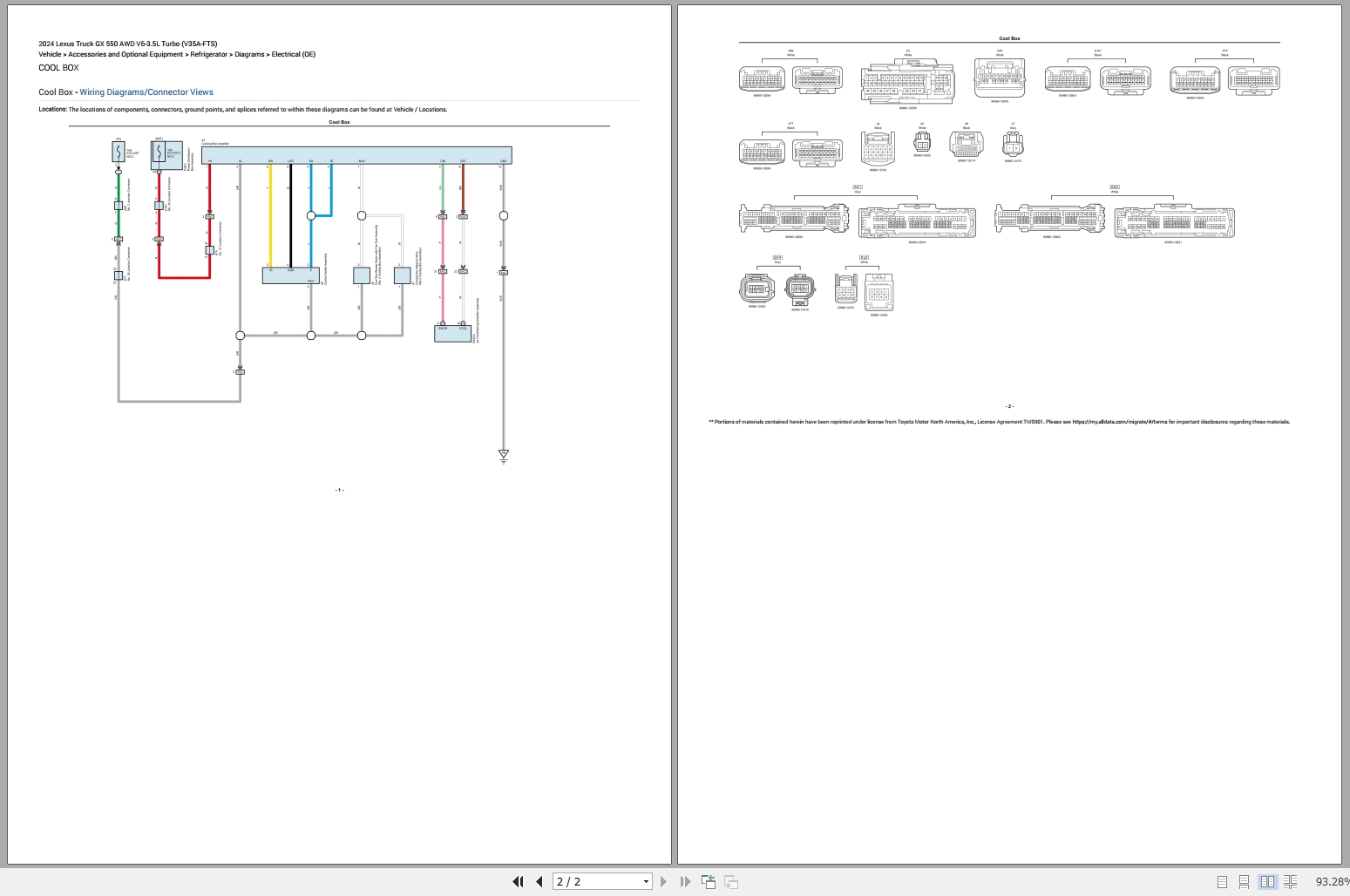
Task: Go to the previous page arrow
Action: [x=538, y=881]
